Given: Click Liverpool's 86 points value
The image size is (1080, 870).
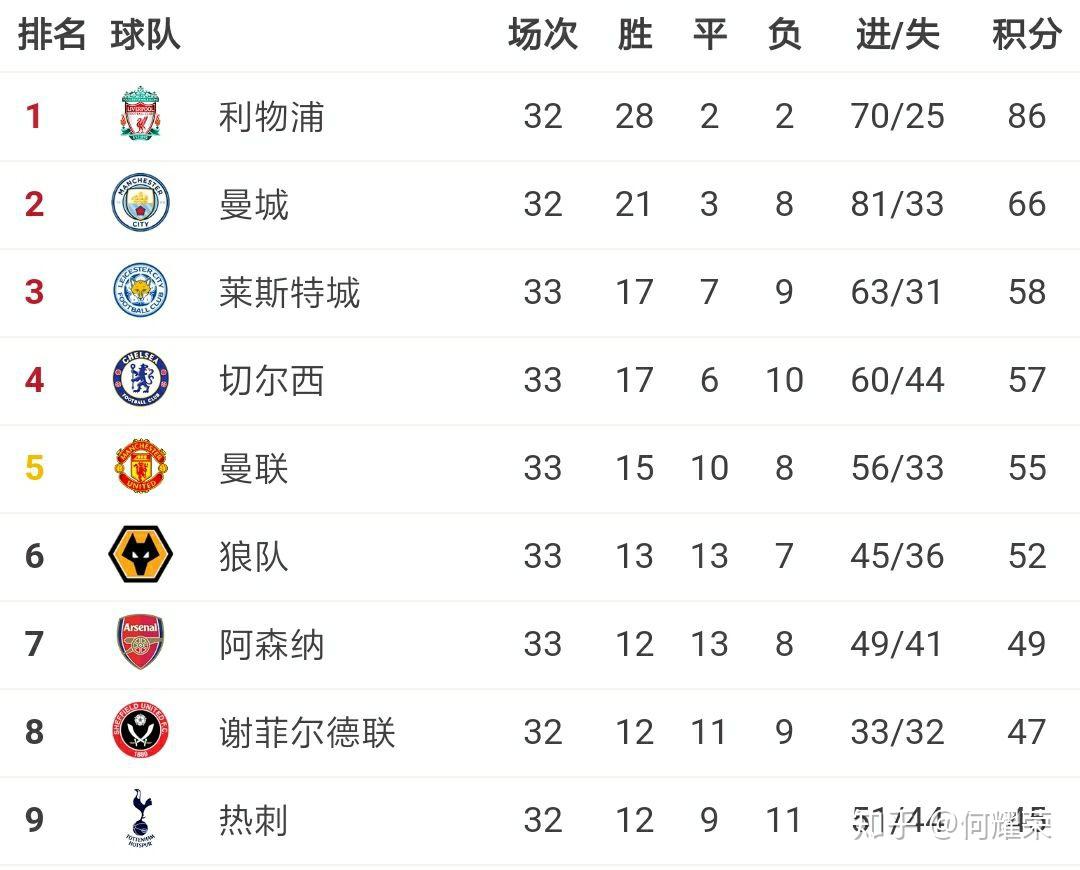Looking at the screenshot, I should tap(1026, 116).
